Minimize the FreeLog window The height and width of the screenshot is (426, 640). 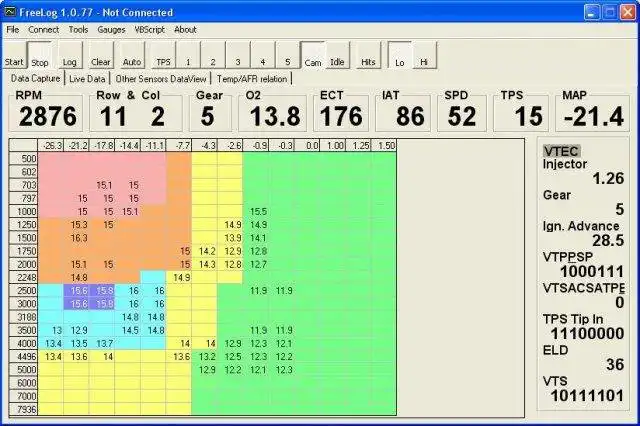coord(591,12)
